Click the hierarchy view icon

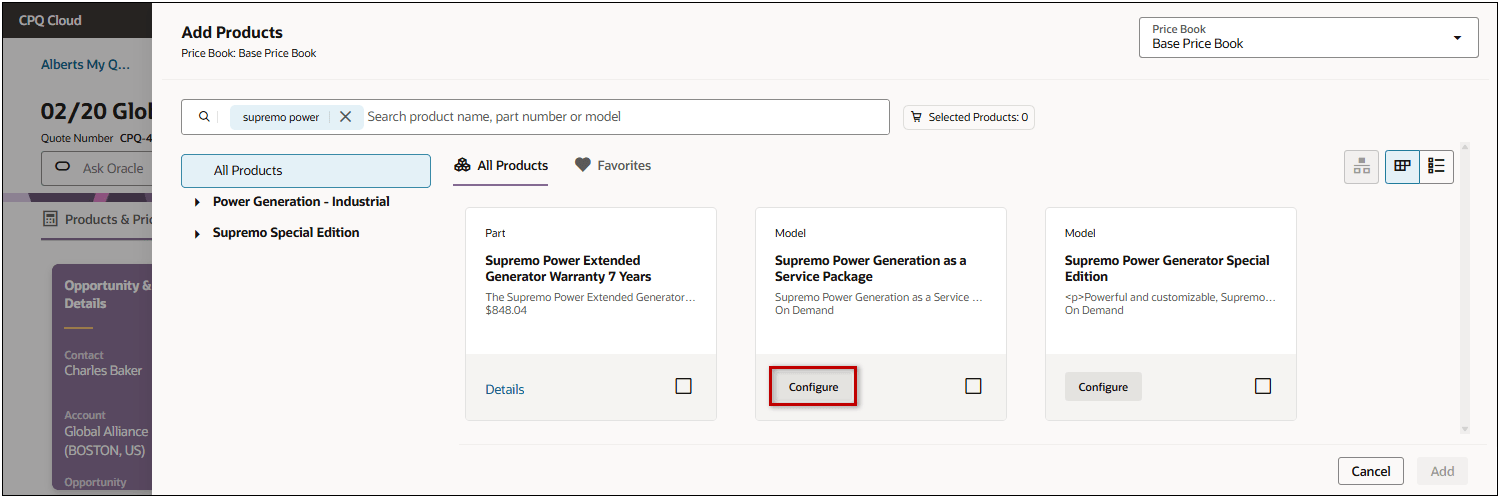click(x=1361, y=167)
